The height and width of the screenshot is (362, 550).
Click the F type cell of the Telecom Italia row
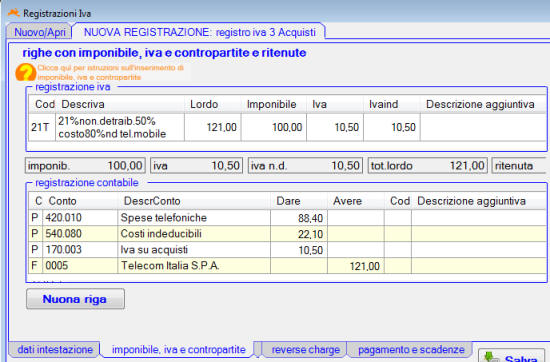[x=35, y=266]
